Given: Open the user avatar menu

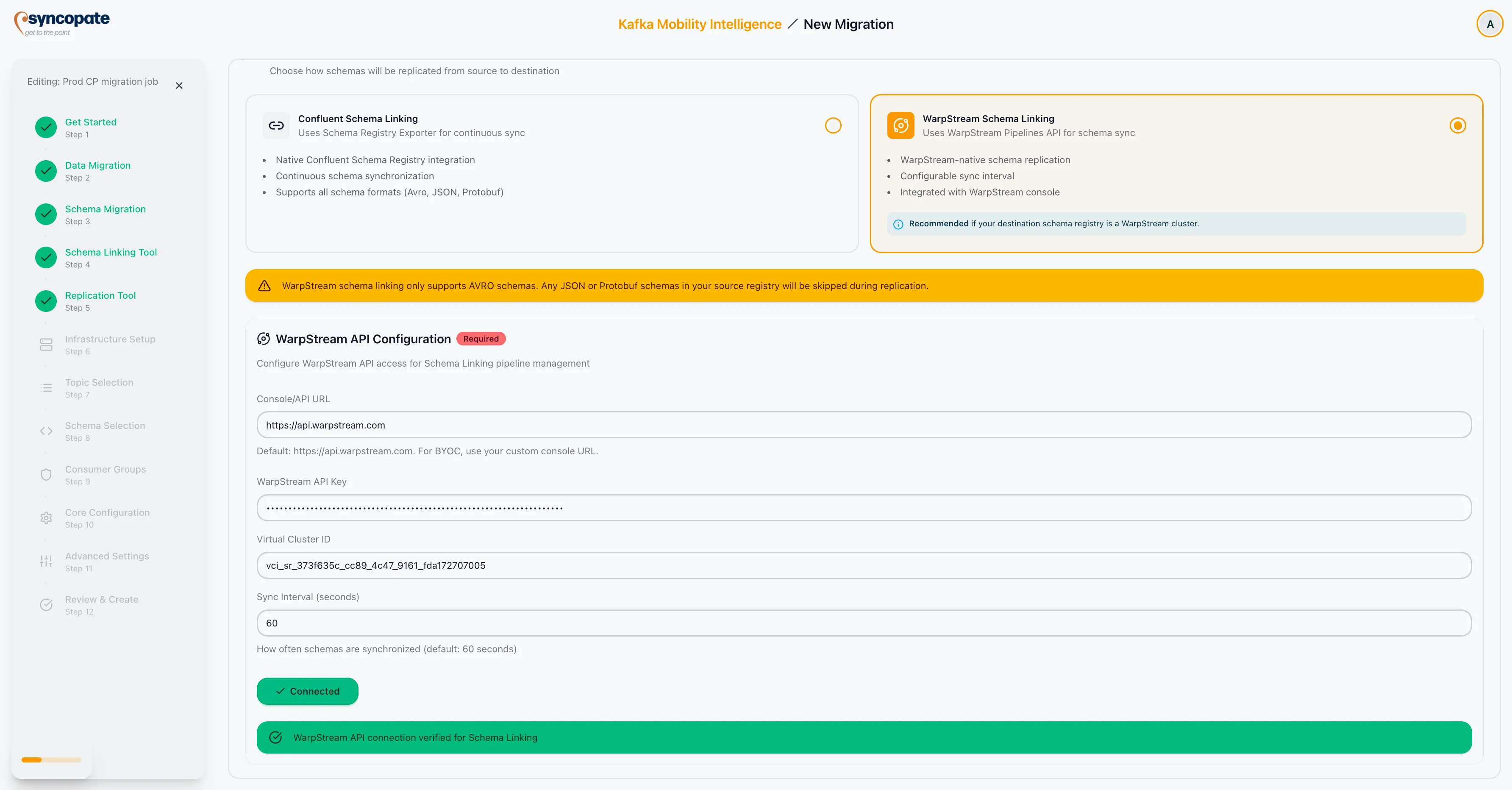Looking at the screenshot, I should 1489,23.
